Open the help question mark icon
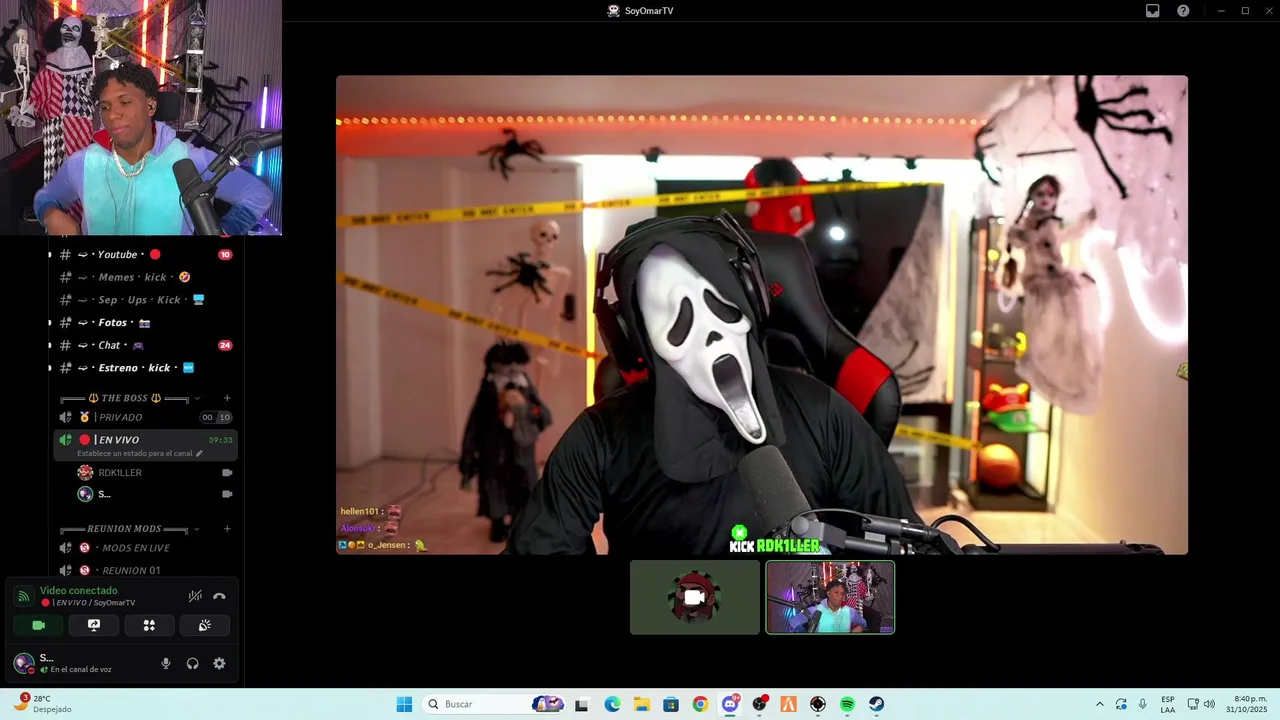The image size is (1280, 720). (x=1183, y=11)
